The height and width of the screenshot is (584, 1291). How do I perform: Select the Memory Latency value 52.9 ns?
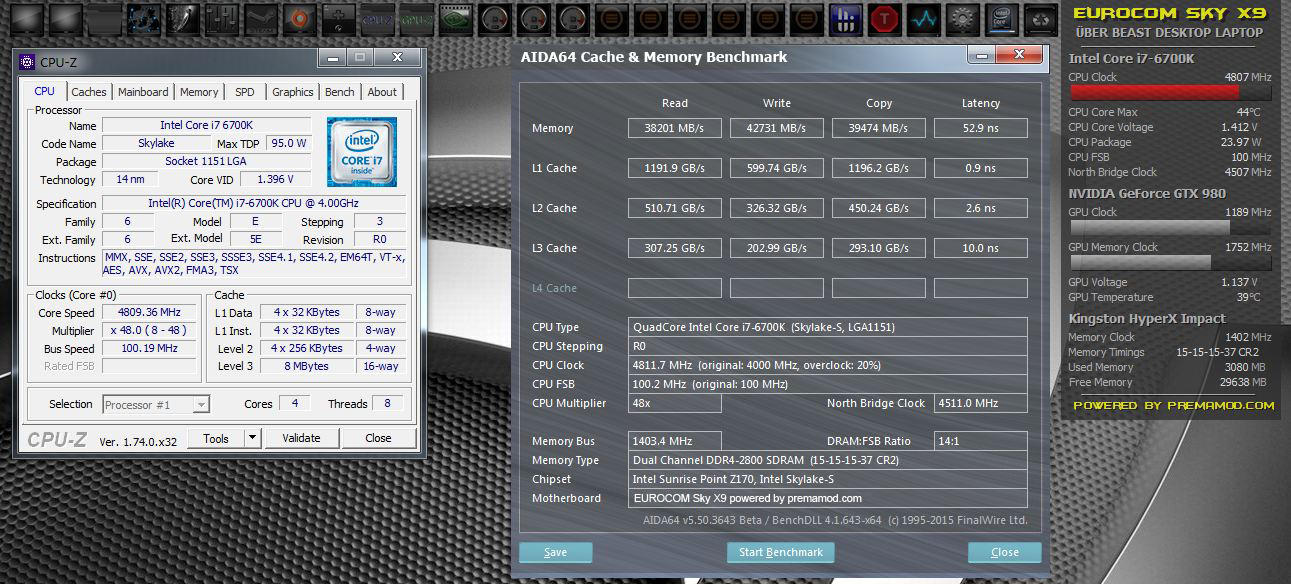[x=981, y=128]
